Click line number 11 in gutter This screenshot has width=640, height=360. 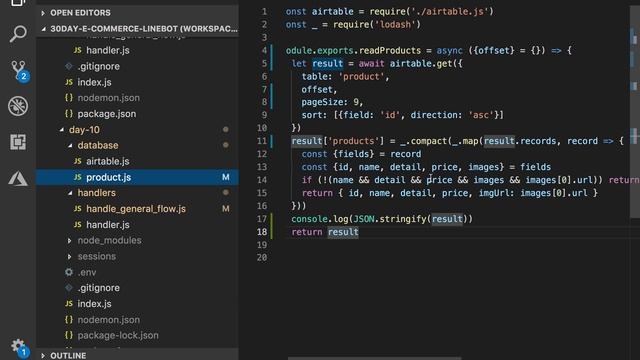(x=262, y=141)
